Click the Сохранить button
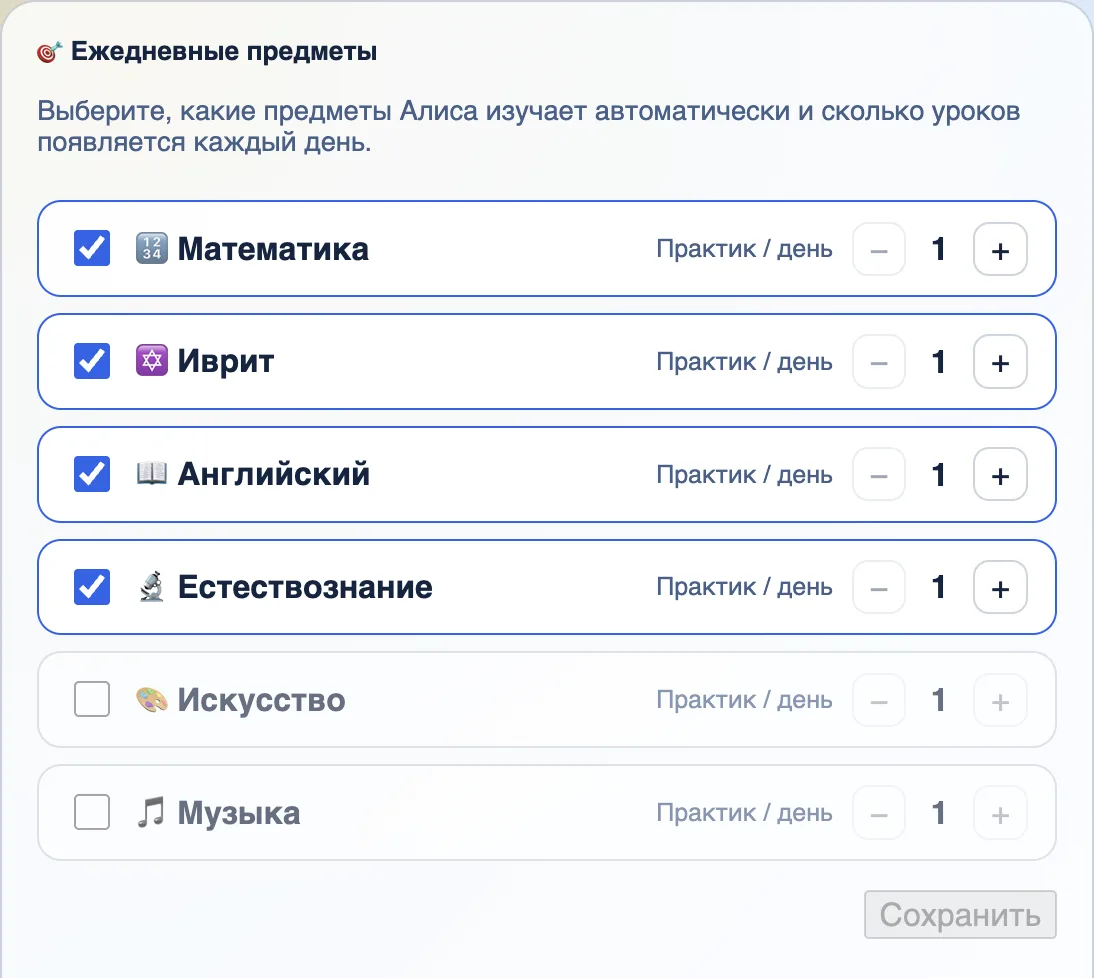 [960, 915]
